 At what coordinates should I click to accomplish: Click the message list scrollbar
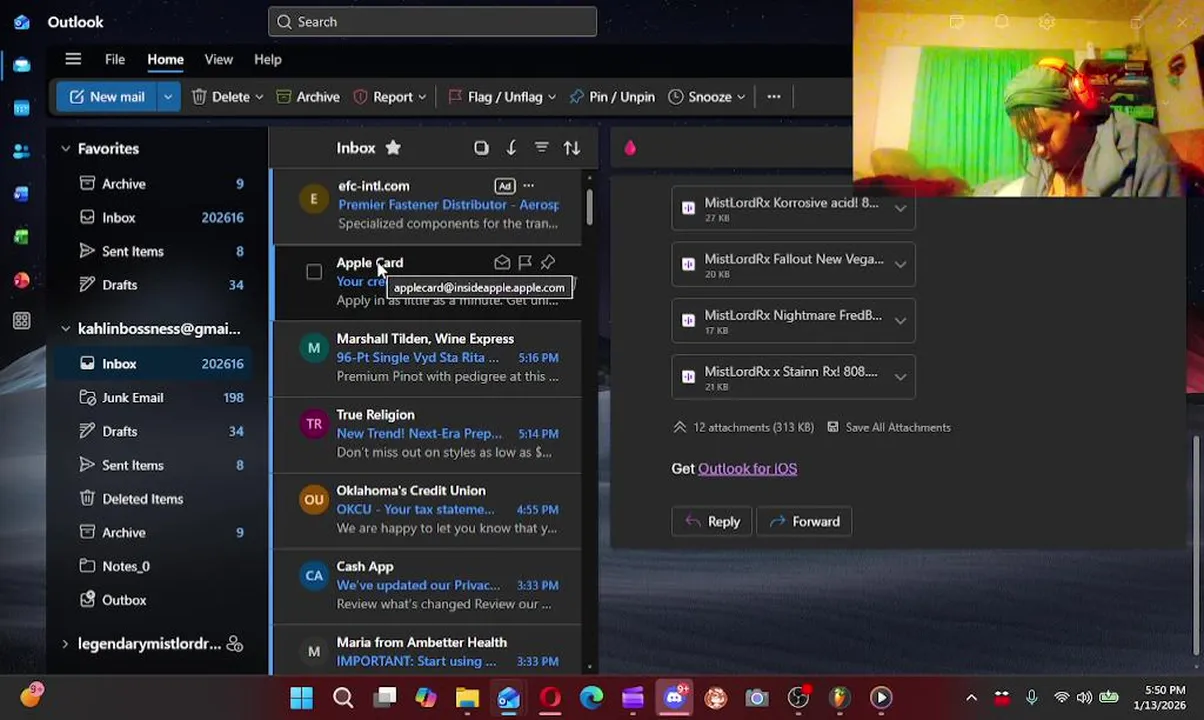coord(589,206)
